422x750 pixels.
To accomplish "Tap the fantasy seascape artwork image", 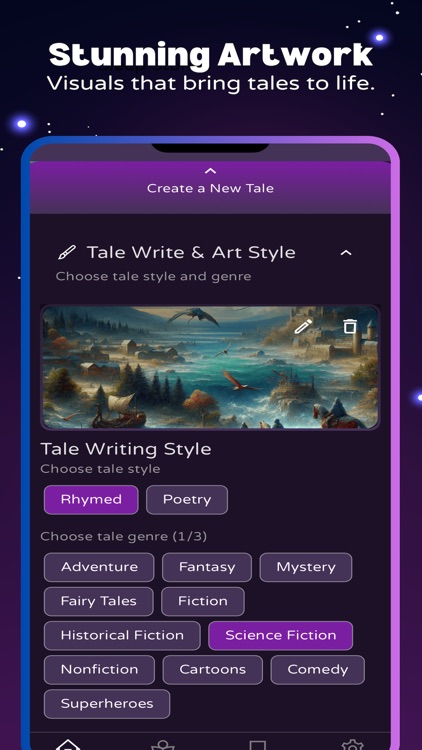I will (211, 367).
